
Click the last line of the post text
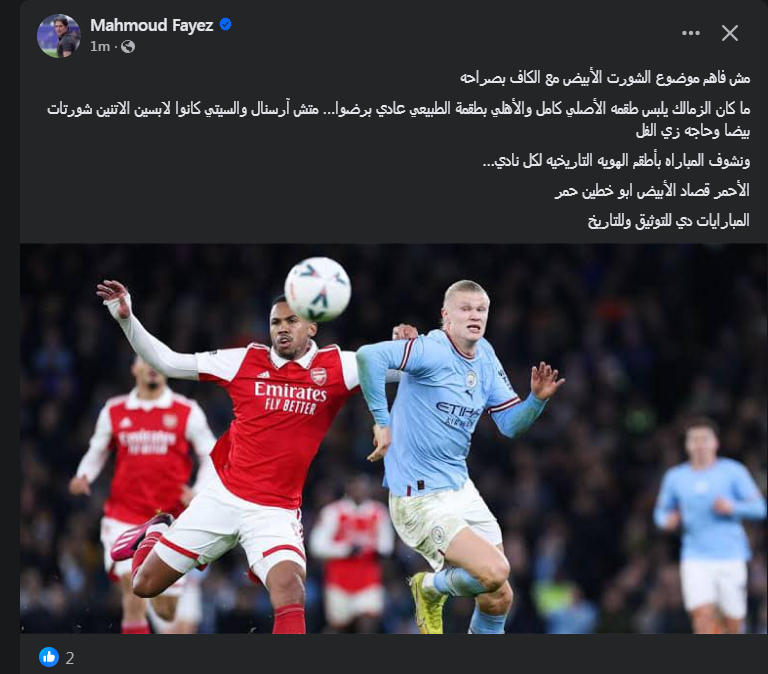point(669,220)
